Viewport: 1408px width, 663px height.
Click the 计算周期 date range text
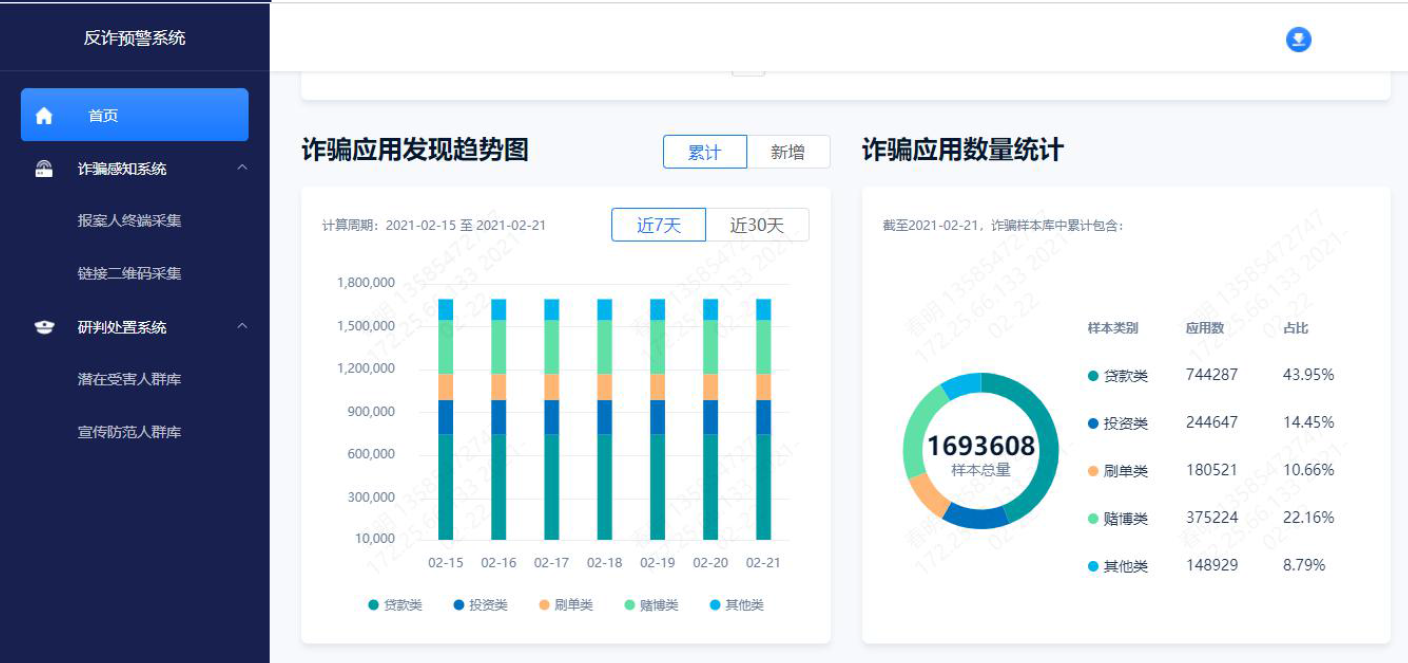pyautogui.click(x=434, y=226)
